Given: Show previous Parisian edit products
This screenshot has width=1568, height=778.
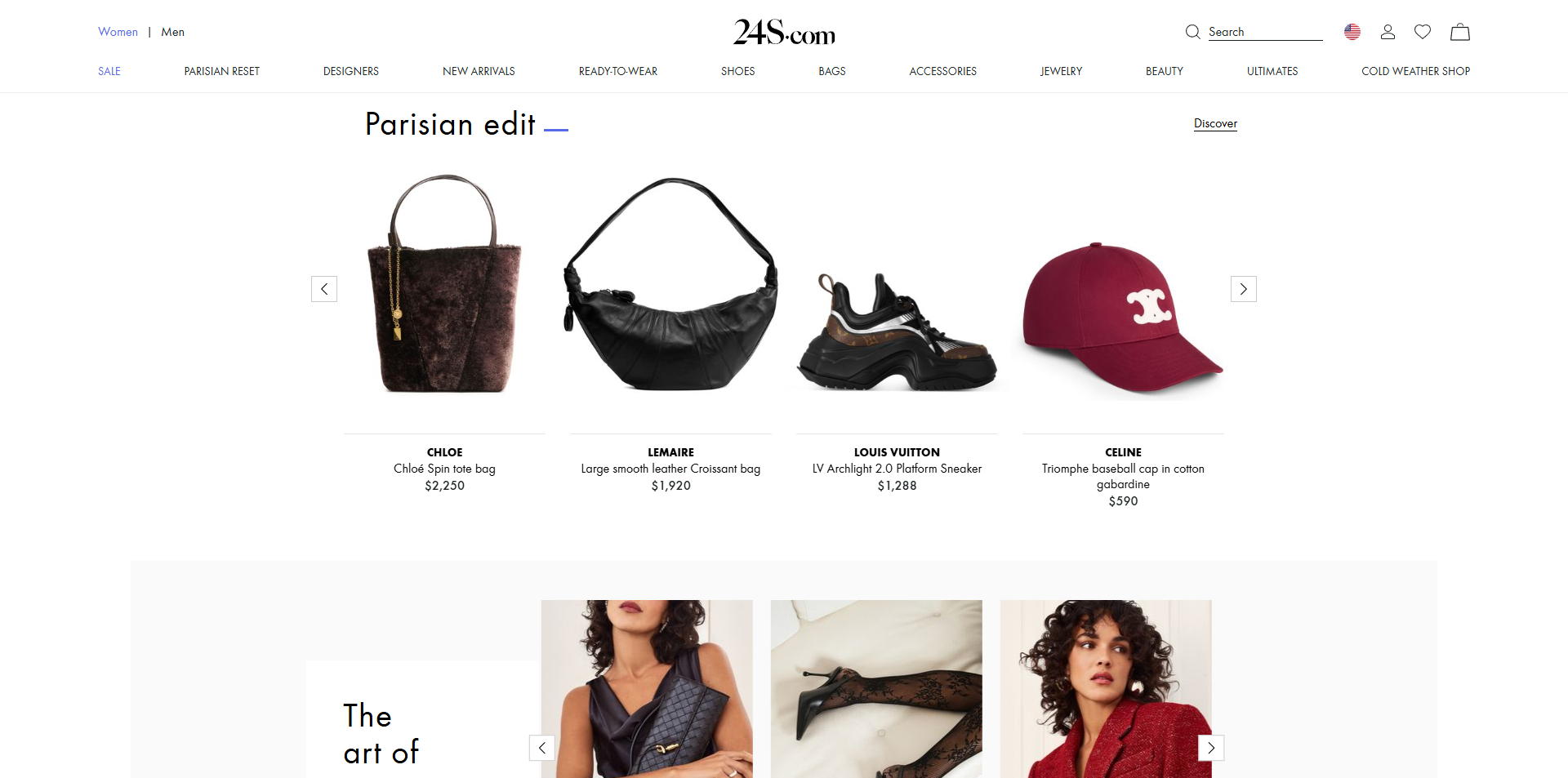Looking at the screenshot, I should point(324,289).
